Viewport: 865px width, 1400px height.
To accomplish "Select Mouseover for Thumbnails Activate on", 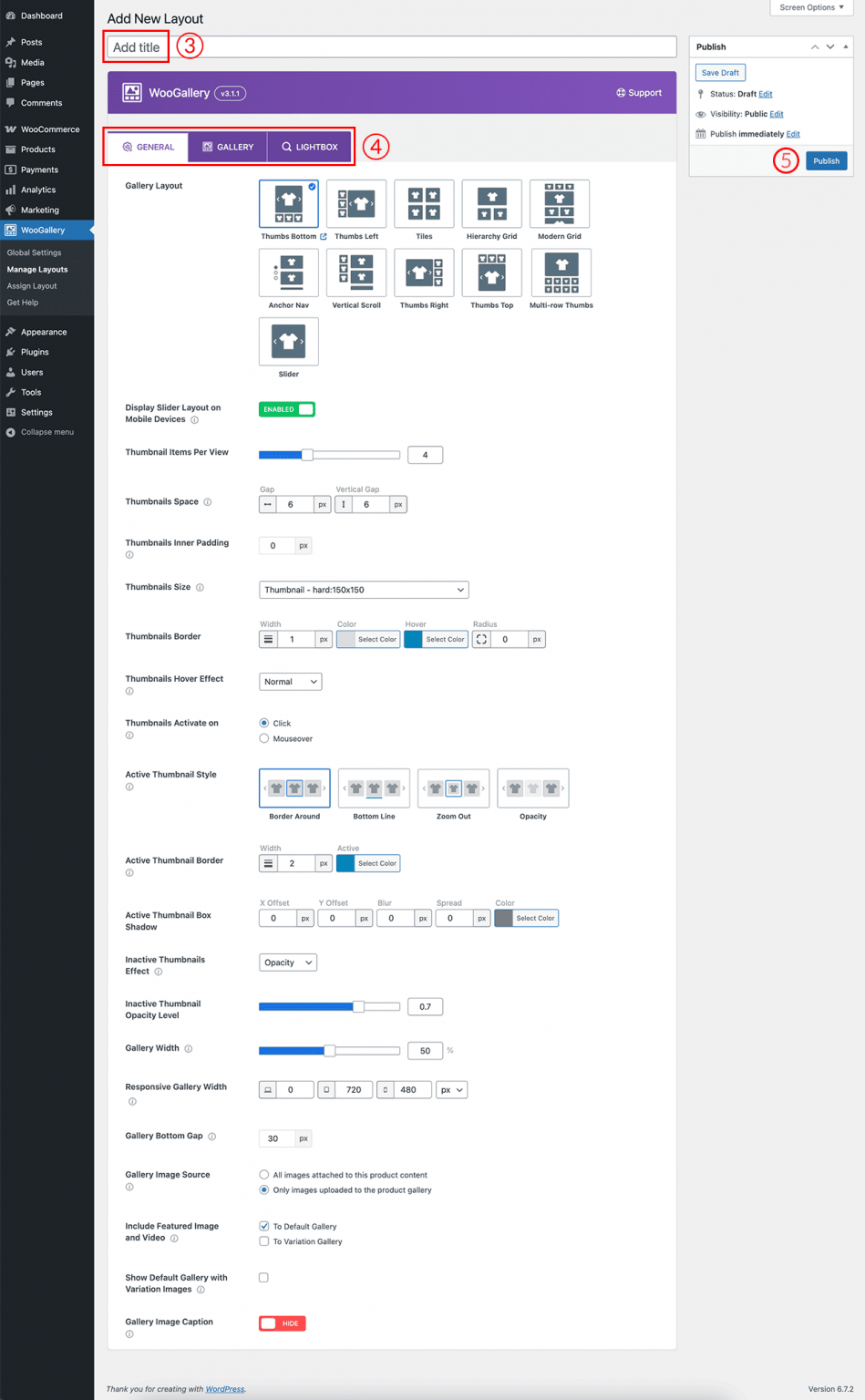I will [x=263, y=738].
